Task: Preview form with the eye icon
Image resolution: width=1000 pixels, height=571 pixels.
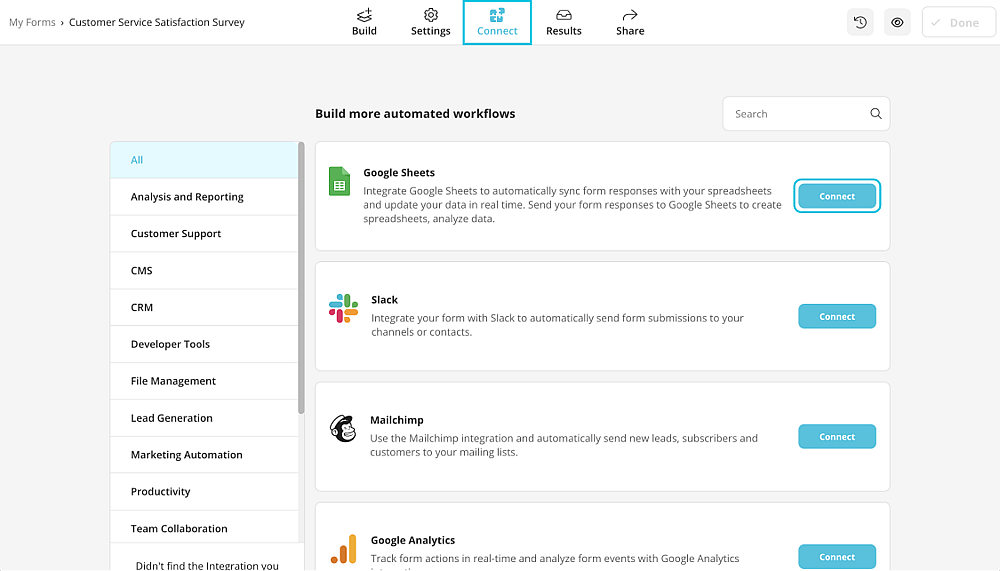Action: click(897, 22)
